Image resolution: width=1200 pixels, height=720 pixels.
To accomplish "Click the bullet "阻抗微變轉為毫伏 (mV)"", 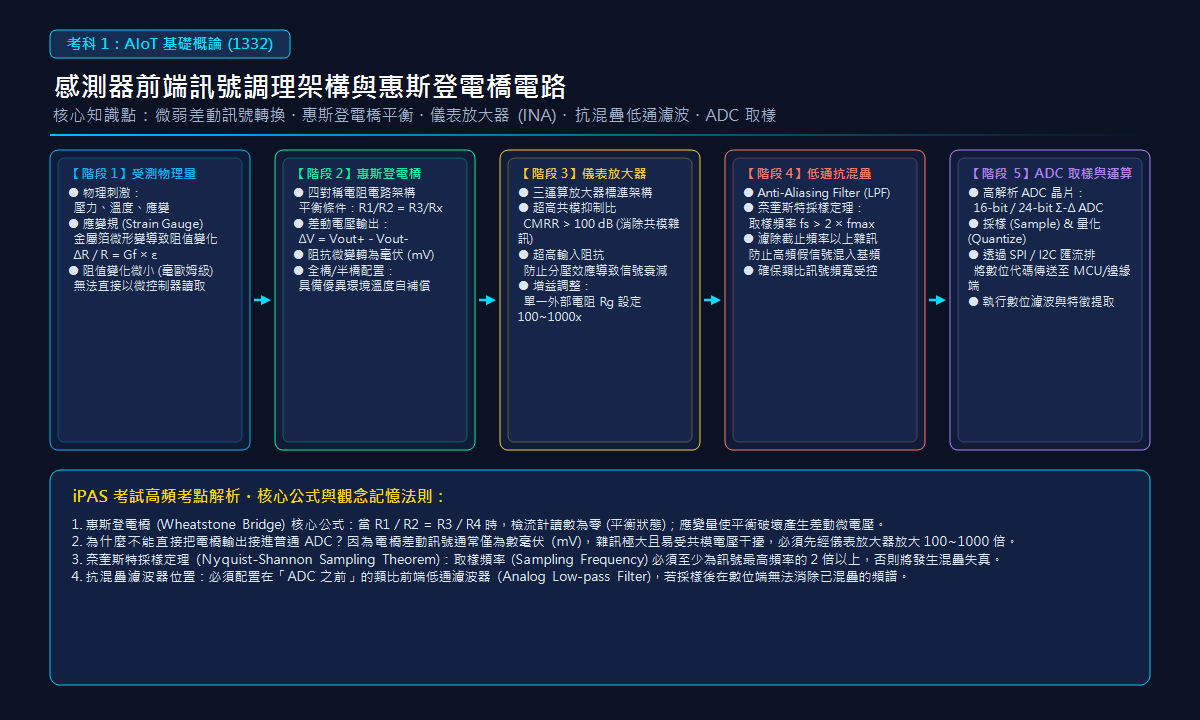I will click(364, 255).
